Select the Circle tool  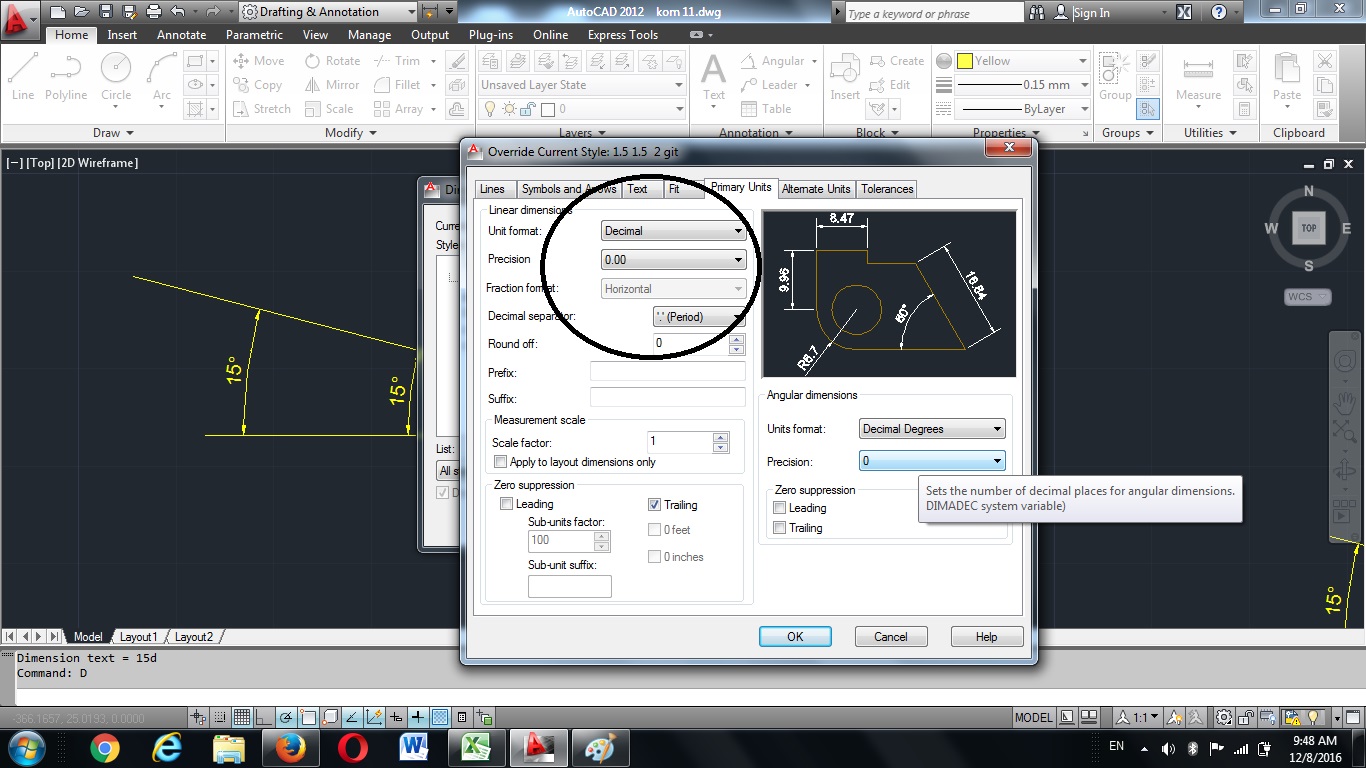(x=116, y=77)
